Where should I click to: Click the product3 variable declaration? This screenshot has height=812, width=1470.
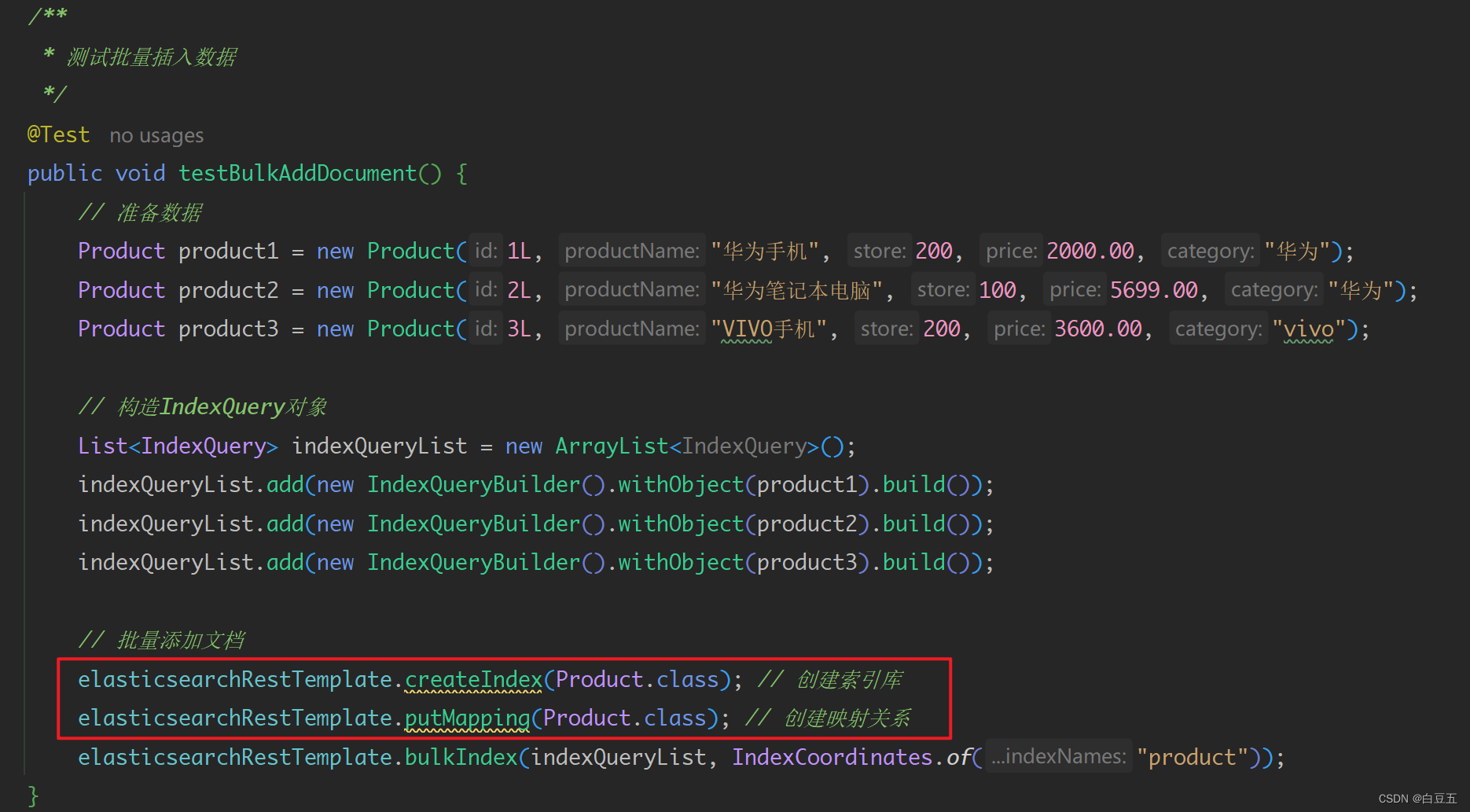tap(228, 329)
